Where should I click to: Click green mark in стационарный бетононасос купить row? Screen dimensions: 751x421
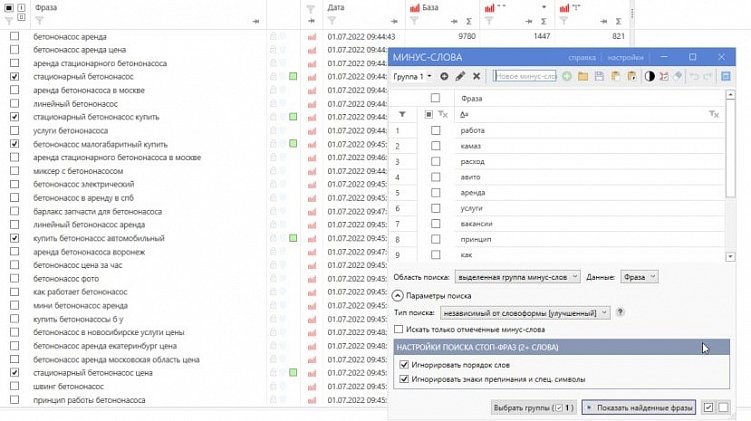pyautogui.click(x=293, y=117)
